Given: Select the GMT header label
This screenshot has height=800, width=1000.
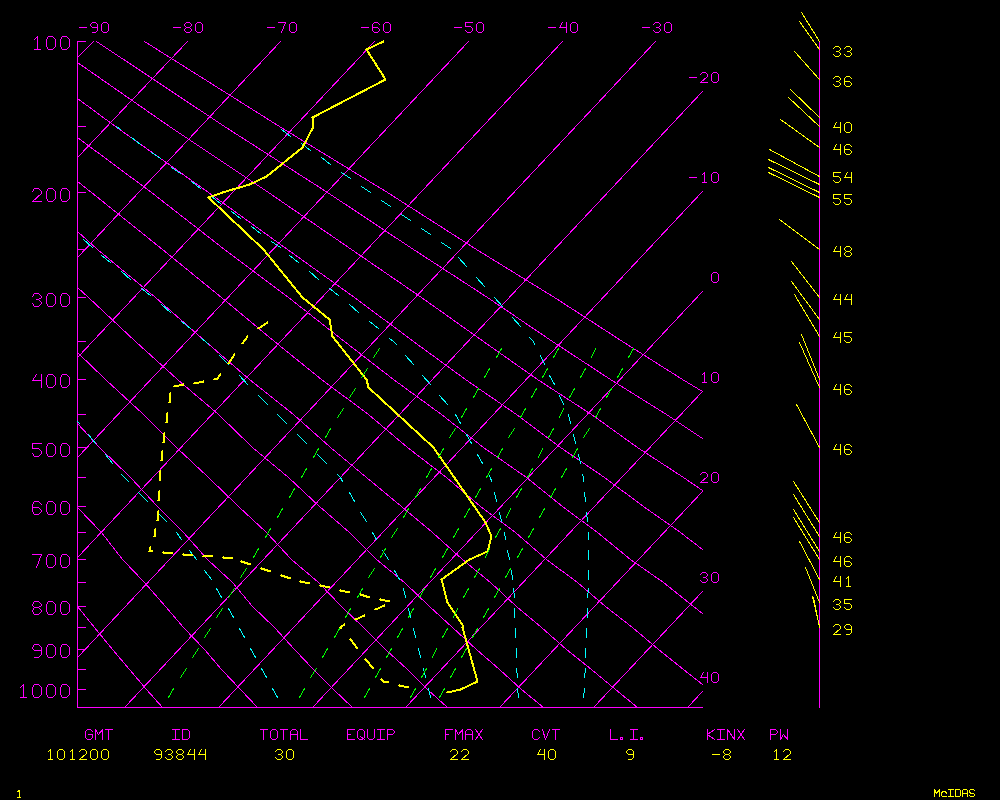Looking at the screenshot, I should (x=98, y=735).
